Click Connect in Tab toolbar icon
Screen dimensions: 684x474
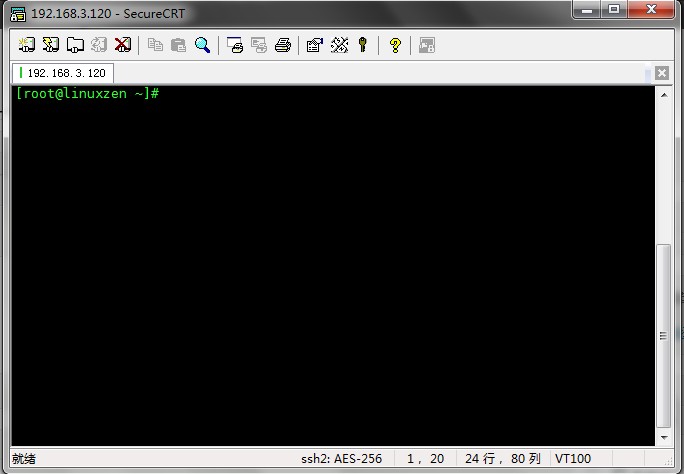pos(75,44)
